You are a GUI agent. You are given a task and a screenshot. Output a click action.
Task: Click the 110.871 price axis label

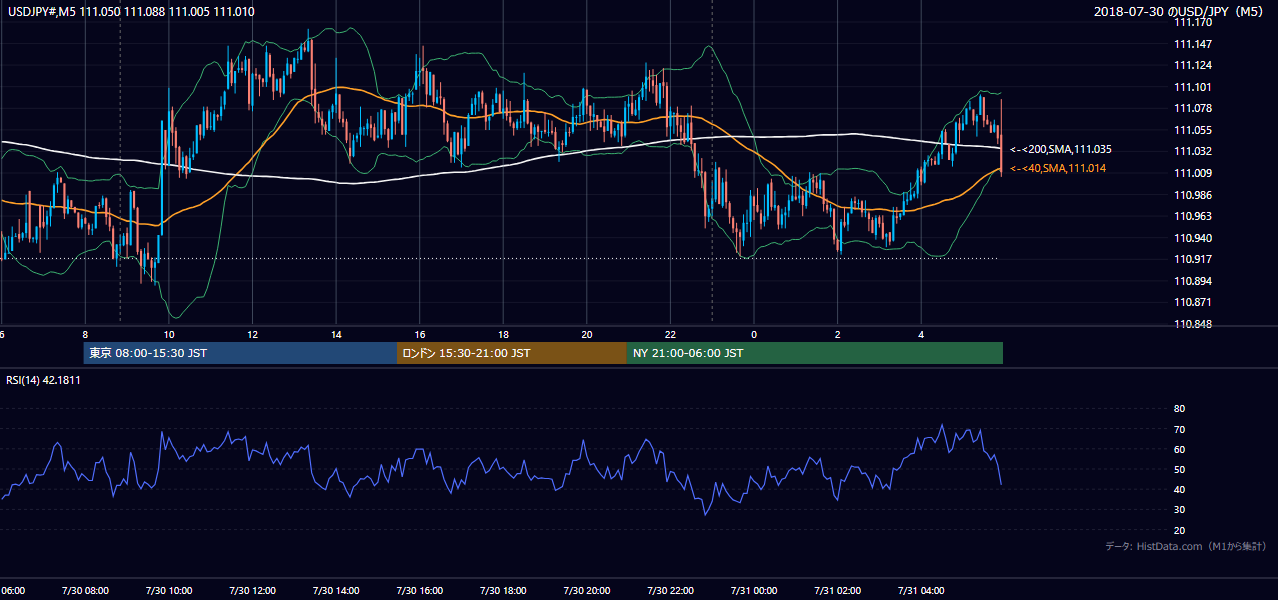(x=1193, y=302)
